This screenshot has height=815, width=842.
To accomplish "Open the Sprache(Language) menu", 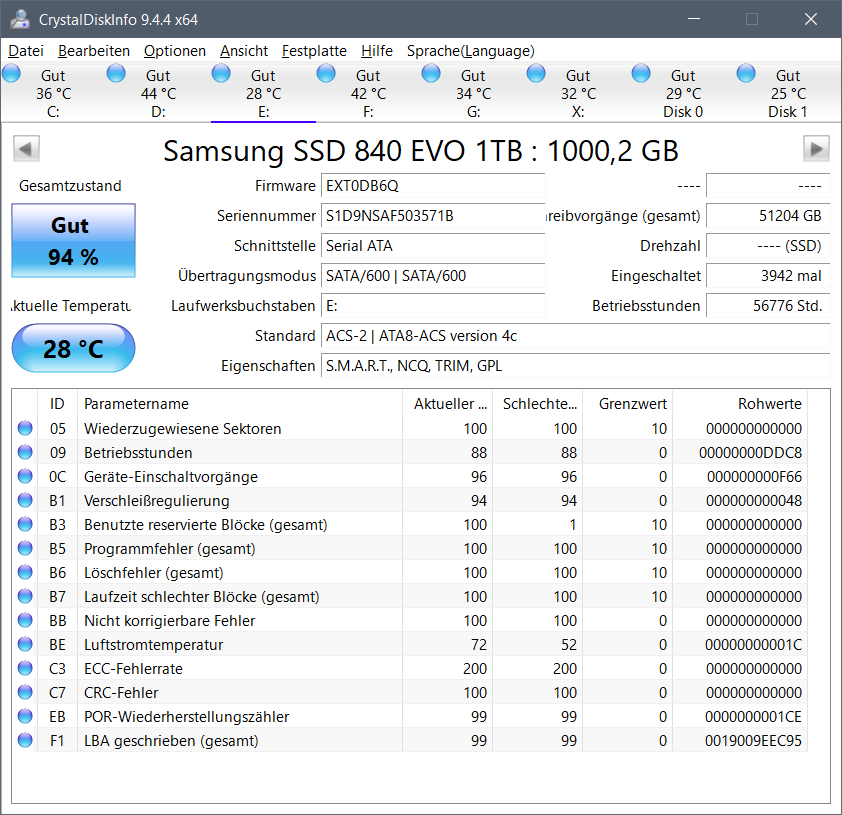I will (x=470, y=51).
